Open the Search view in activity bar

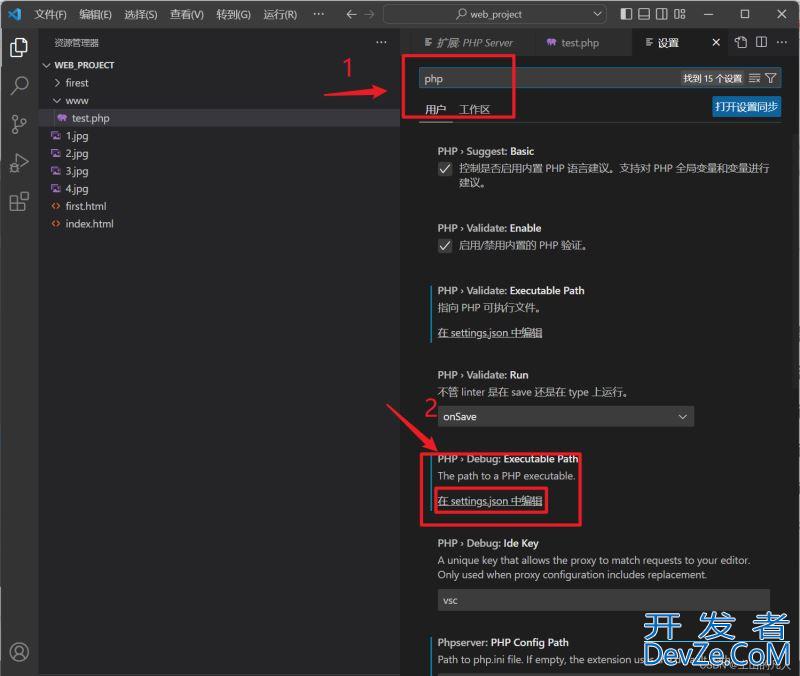19,86
